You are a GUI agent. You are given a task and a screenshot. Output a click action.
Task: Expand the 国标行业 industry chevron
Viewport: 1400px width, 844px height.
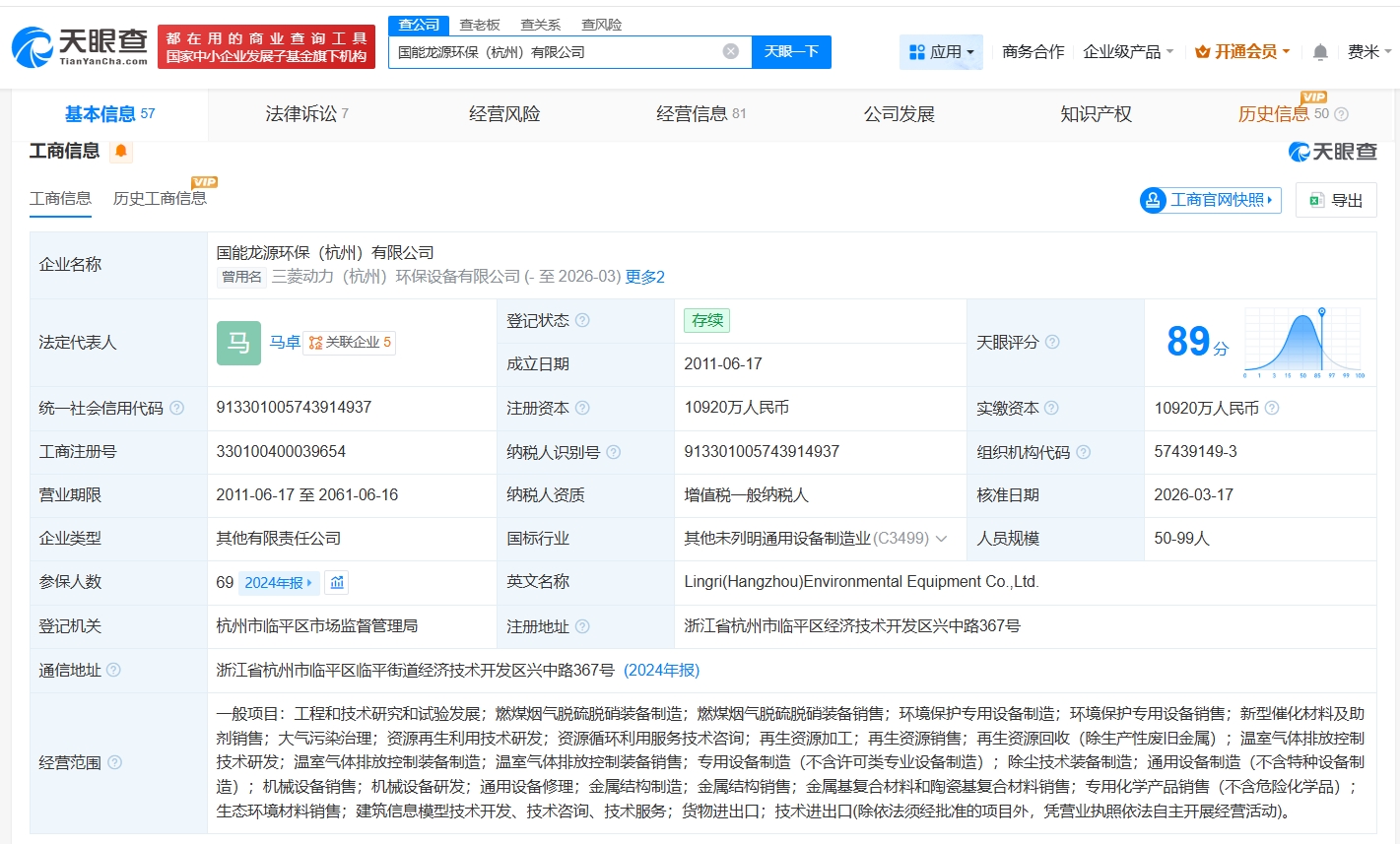(x=941, y=539)
